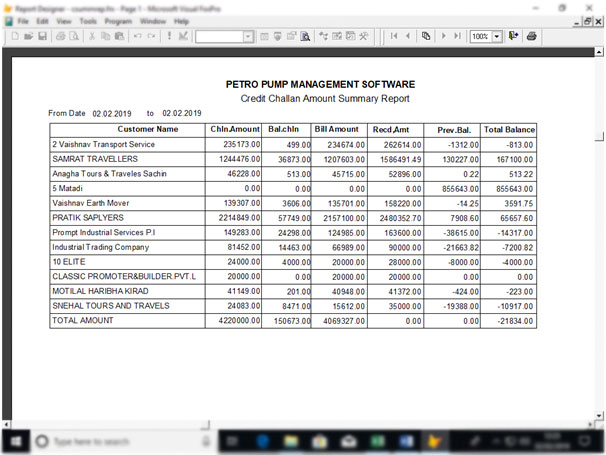Viewport: 606px width, 455px height.
Task: Go to next page of preview
Action: tap(444, 36)
